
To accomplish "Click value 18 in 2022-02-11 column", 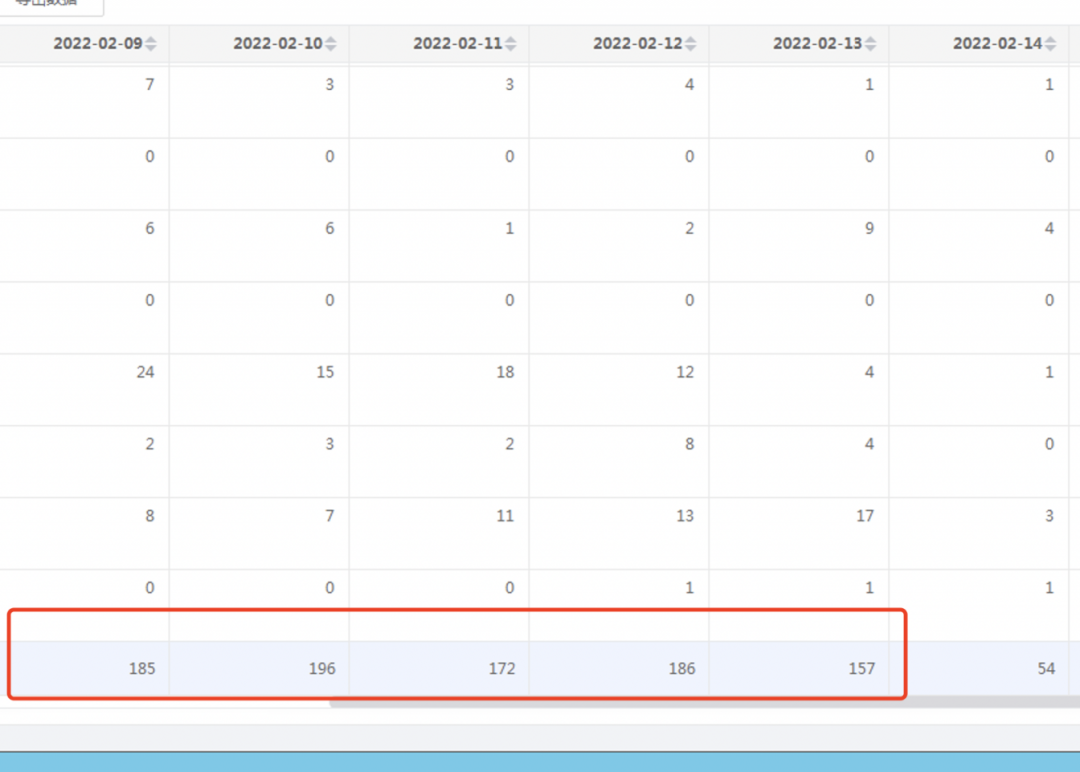I will (x=505, y=373).
